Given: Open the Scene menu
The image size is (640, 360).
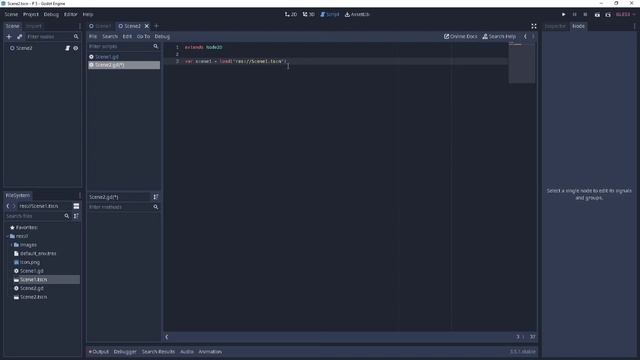Looking at the screenshot, I should click(11, 14).
